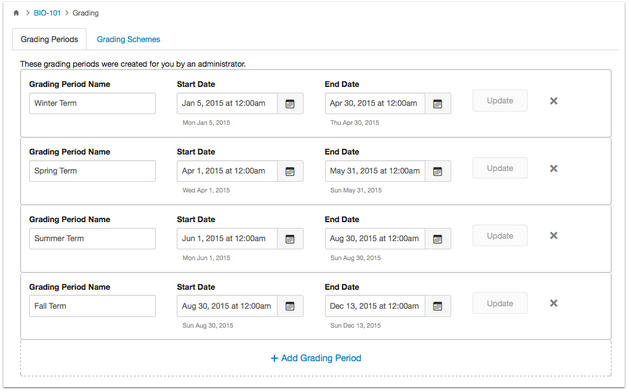The width and height of the screenshot is (629, 392).
Task: Delete the Spring Term grading period
Action: [x=554, y=169]
